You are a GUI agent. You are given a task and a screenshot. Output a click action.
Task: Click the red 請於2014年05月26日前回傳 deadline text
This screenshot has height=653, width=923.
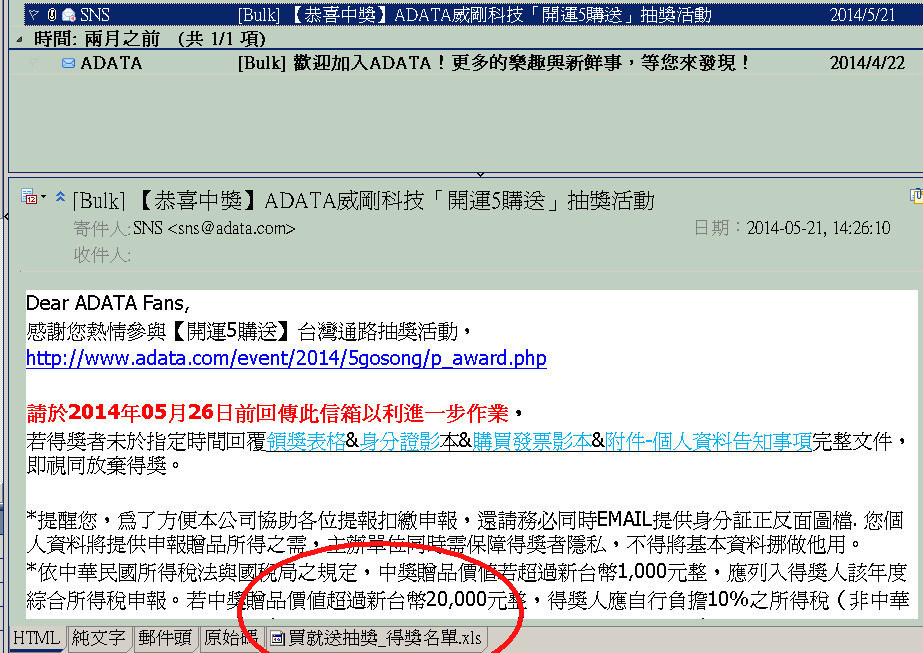tap(267, 413)
